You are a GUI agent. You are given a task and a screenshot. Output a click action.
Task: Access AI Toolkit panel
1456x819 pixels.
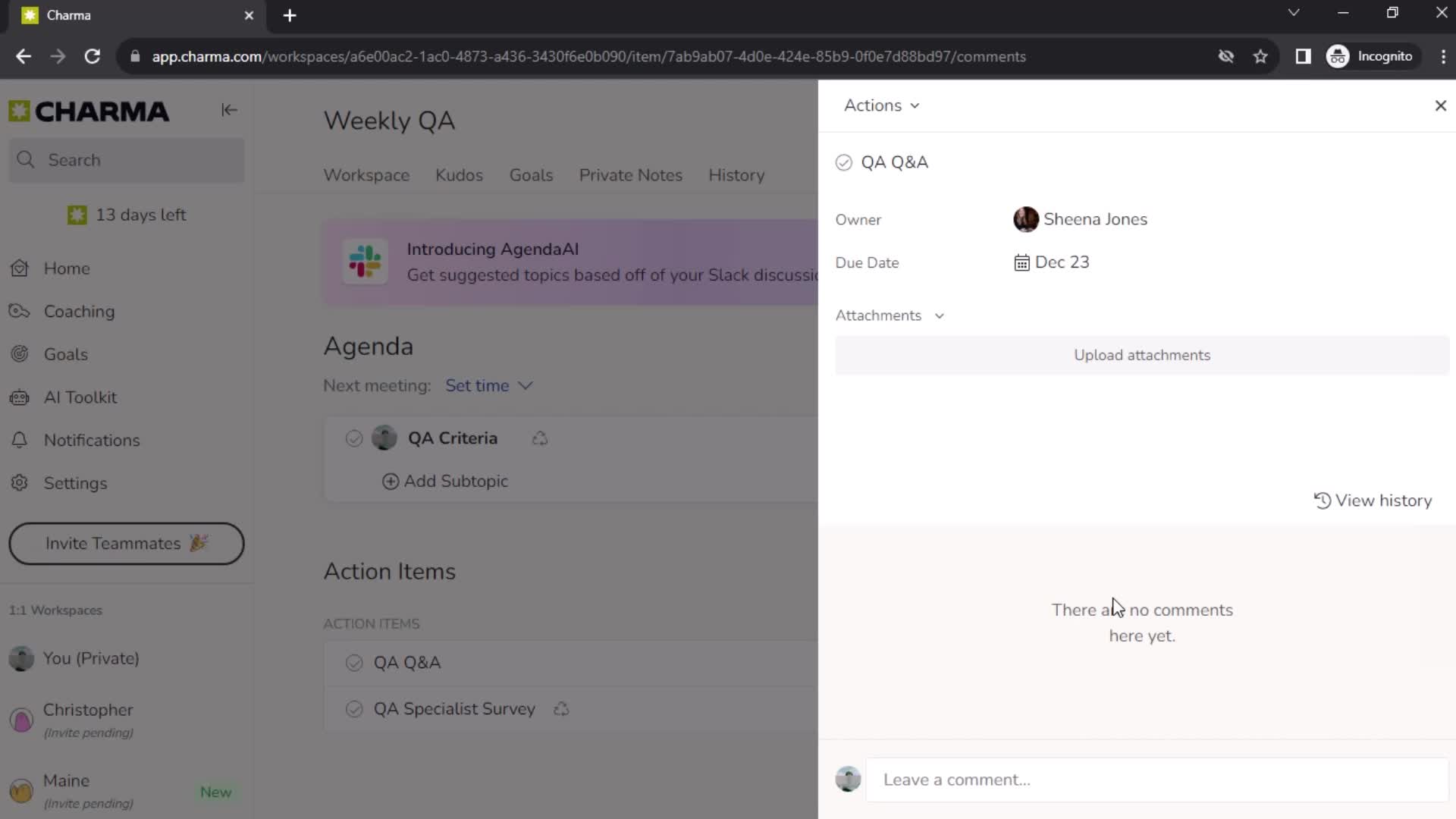click(80, 397)
